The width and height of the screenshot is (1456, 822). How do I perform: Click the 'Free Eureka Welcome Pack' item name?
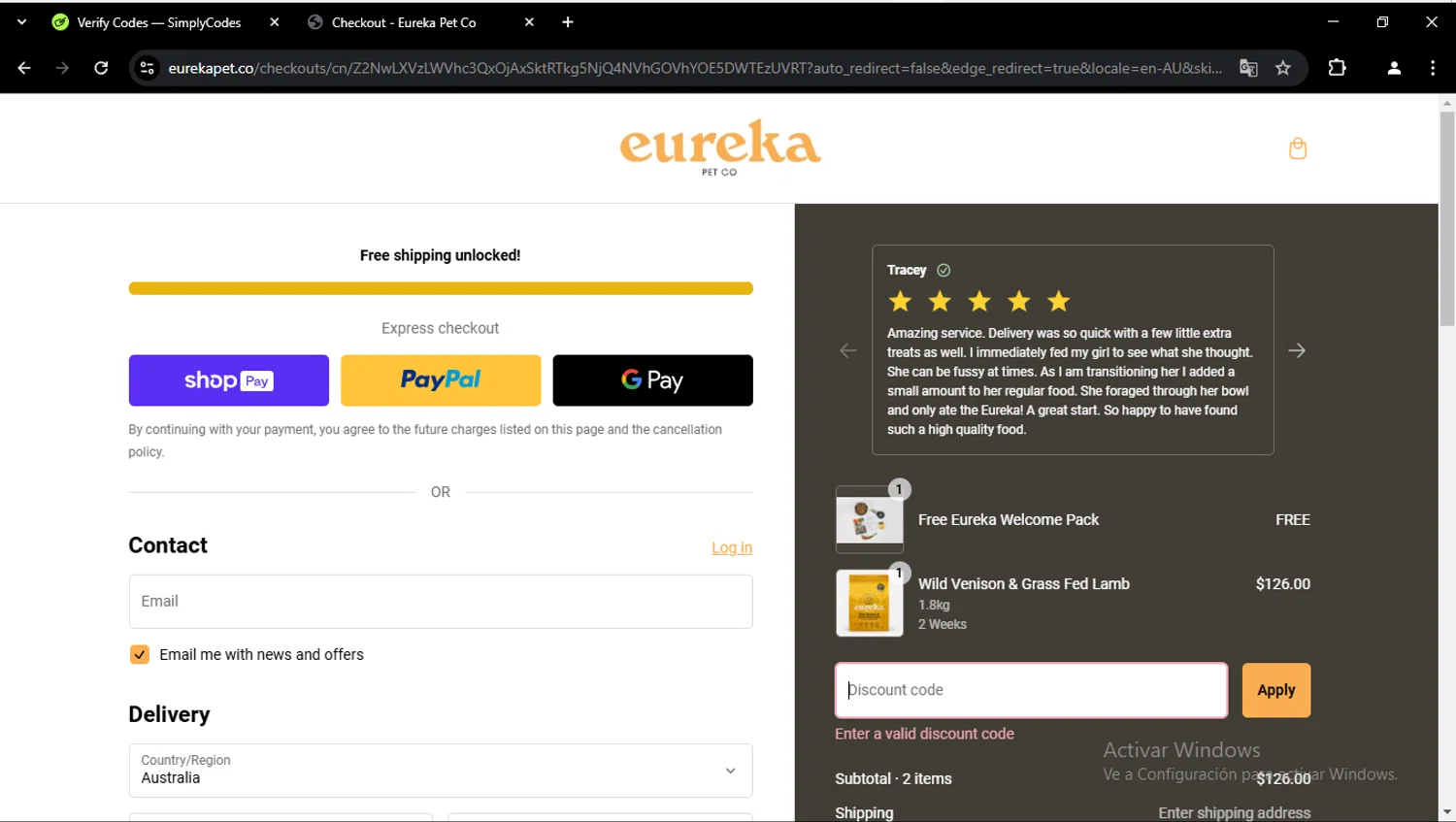click(x=1009, y=519)
